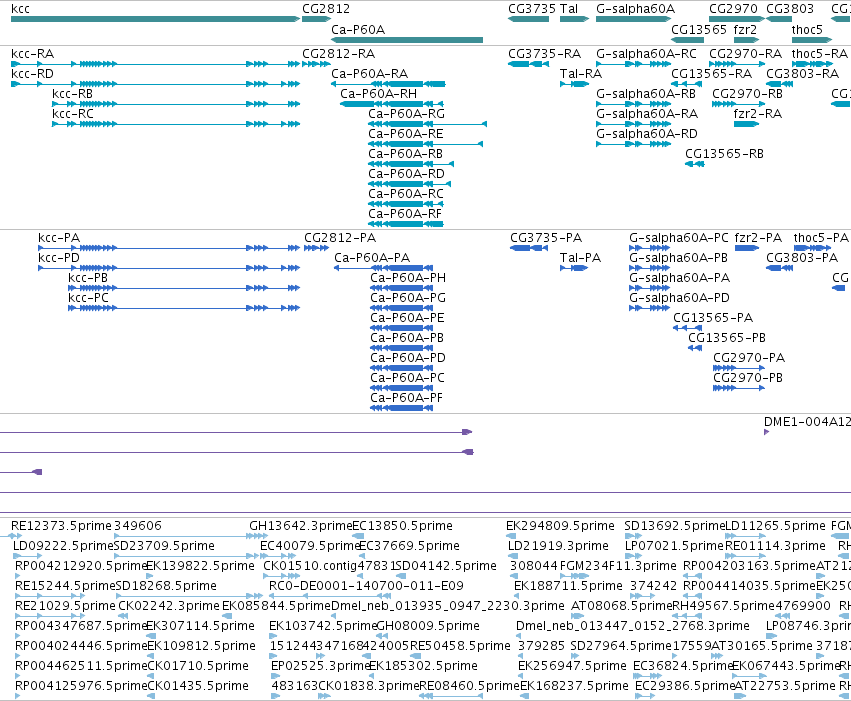
Task: Open transcript Ca-P60A-RH
Action: tap(379, 94)
